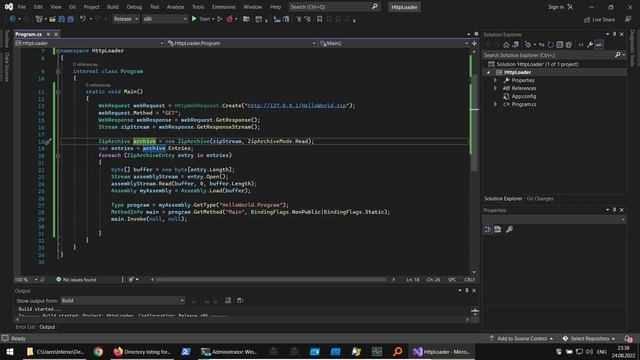The width and height of the screenshot is (640, 360).
Task: Open the x86 platform dropdown
Action: click(164, 19)
